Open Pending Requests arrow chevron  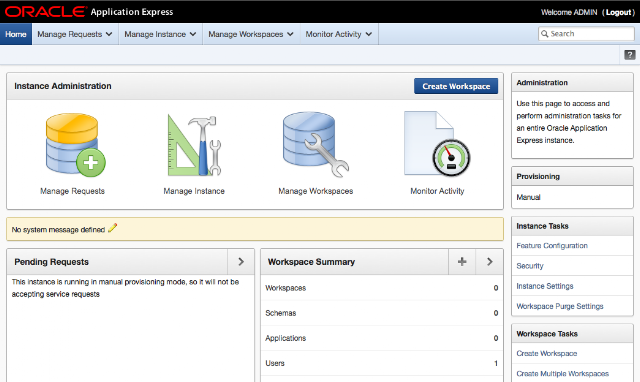tap(241, 262)
